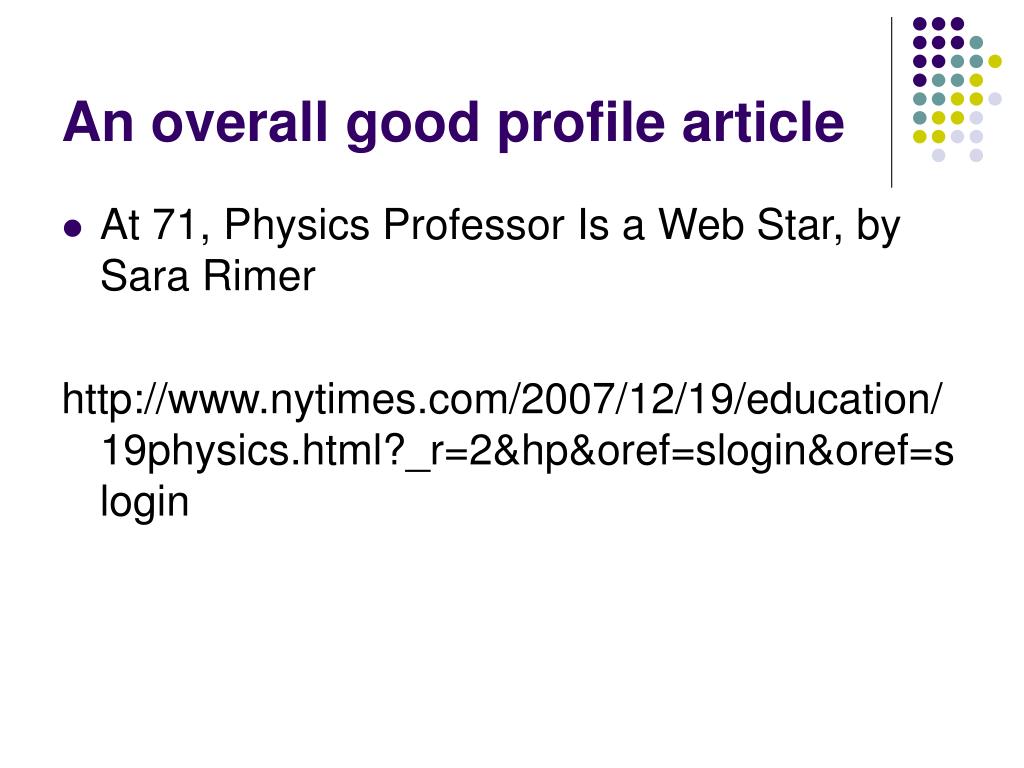Screen dimensions: 1024x768
Task: Select the purple bullet point marker
Action: coord(72,229)
